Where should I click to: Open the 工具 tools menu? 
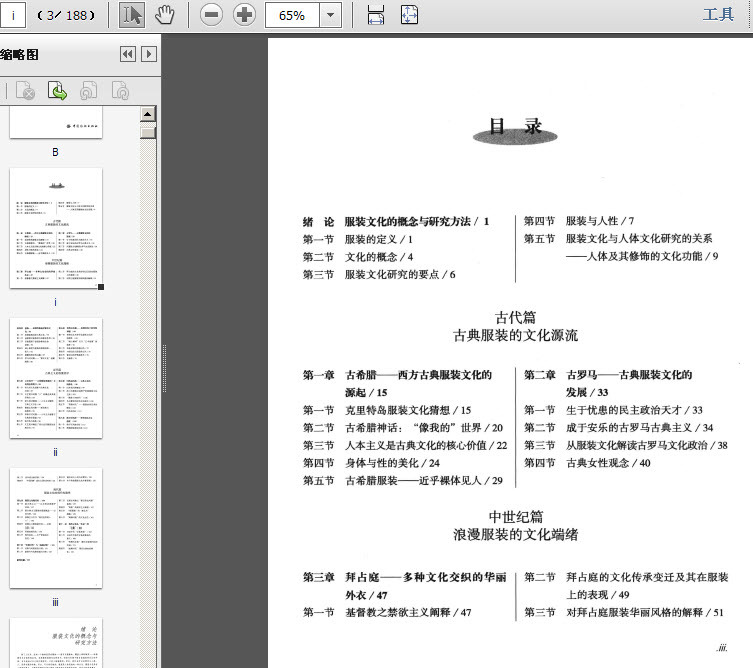tap(718, 14)
